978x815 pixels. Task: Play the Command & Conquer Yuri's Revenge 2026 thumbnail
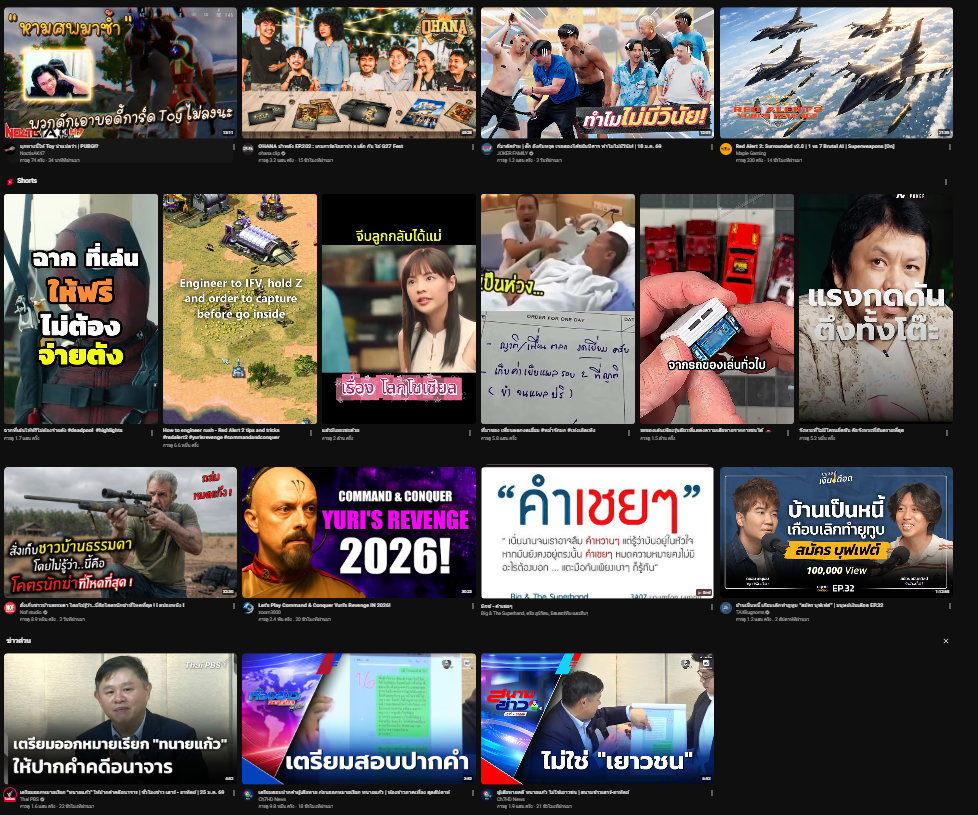click(x=358, y=532)
